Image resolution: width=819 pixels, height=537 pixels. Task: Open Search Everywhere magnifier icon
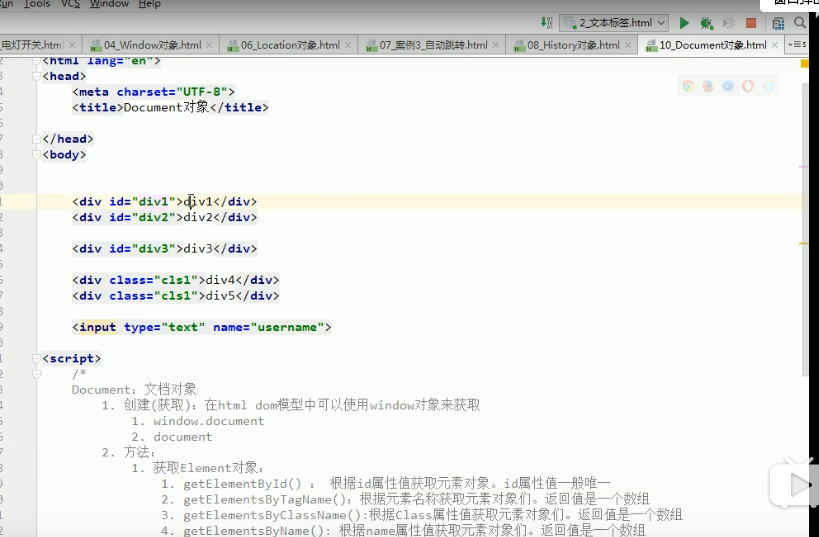tap(800, 22)
